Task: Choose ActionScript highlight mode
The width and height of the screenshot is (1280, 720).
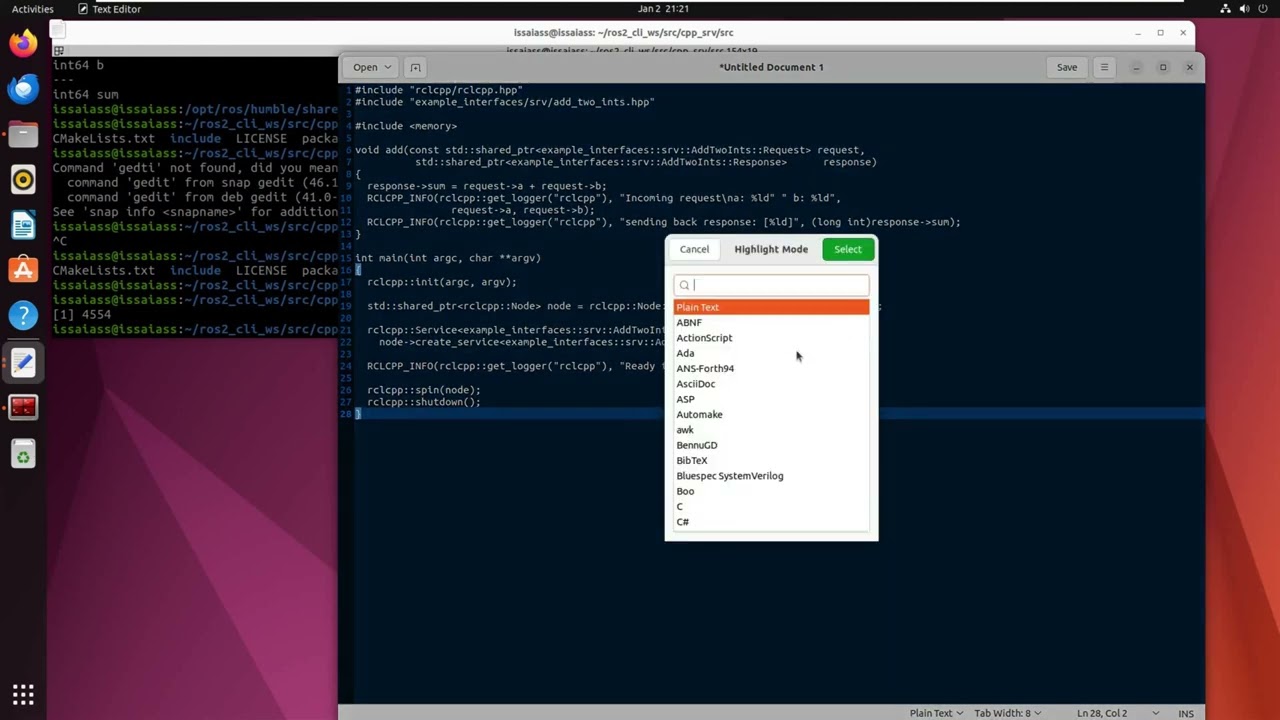Action: point(771,338)
